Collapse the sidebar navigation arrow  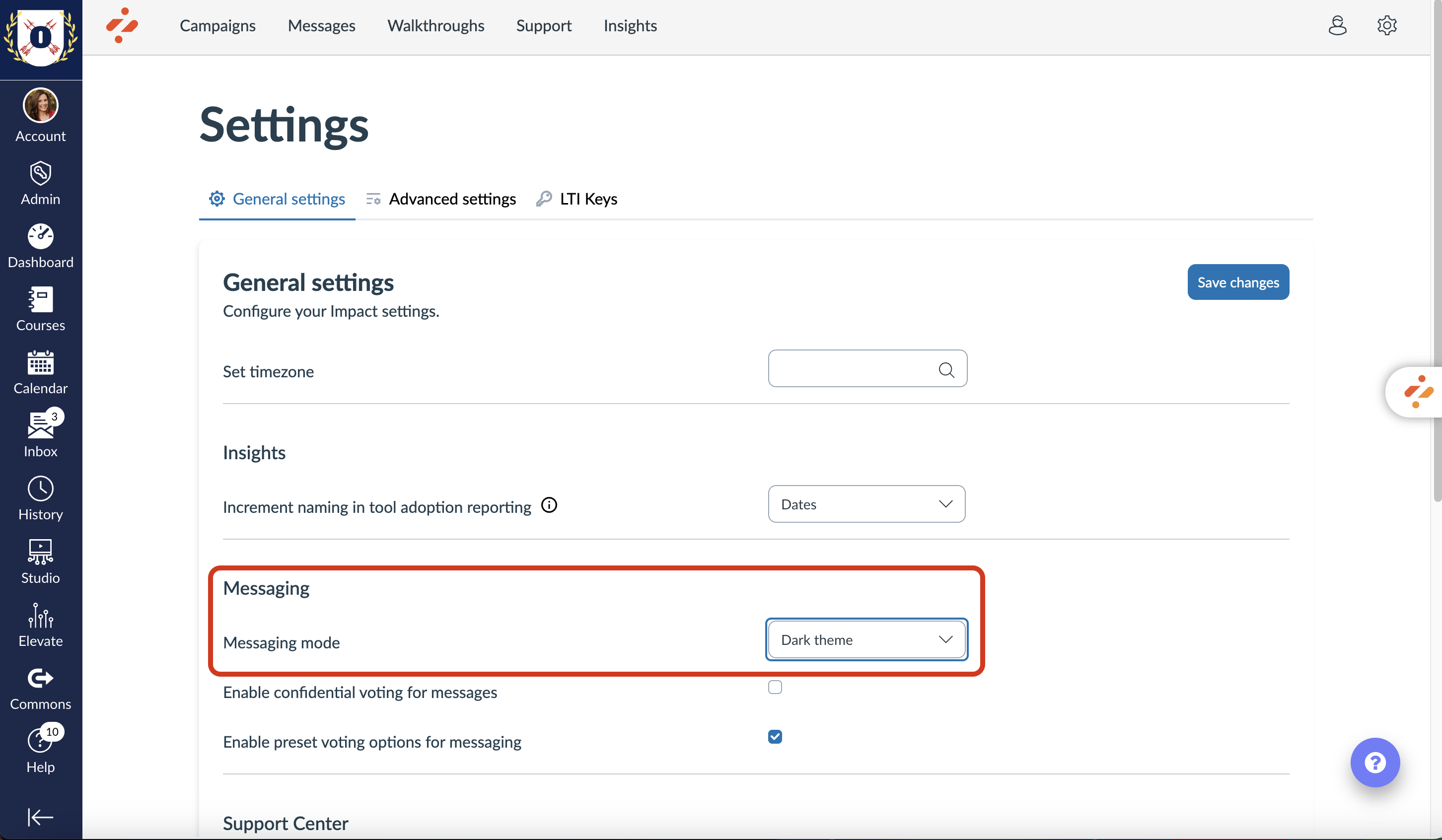[40, 817]
